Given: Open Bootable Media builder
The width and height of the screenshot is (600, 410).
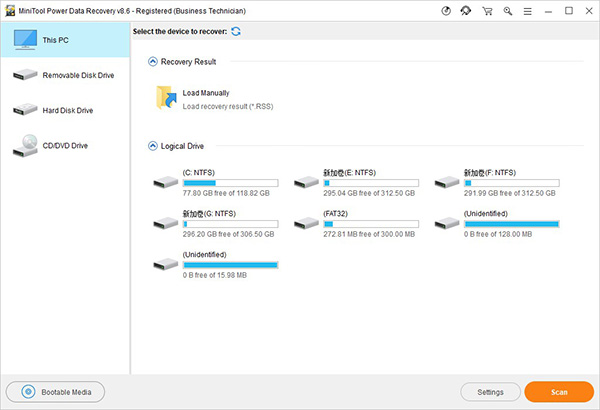Looking at the screenshot, I should click(x=55, y=392).
